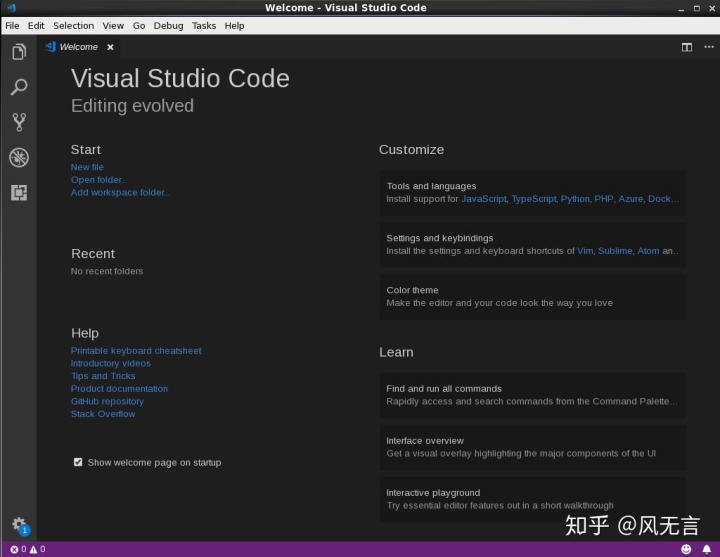Click the Settings and keybindings heading
Screen dimensions: 720x557
(x=439, y=238)
